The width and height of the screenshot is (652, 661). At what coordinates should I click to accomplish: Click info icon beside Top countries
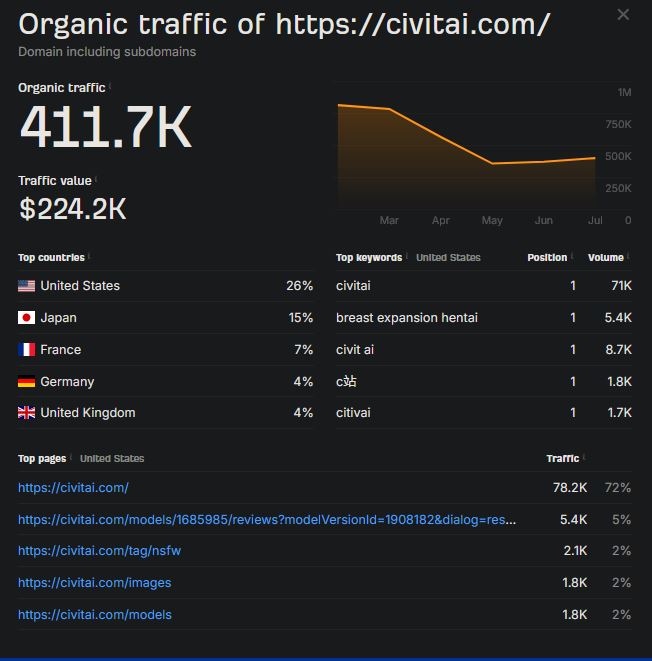[x=89, y=256]
